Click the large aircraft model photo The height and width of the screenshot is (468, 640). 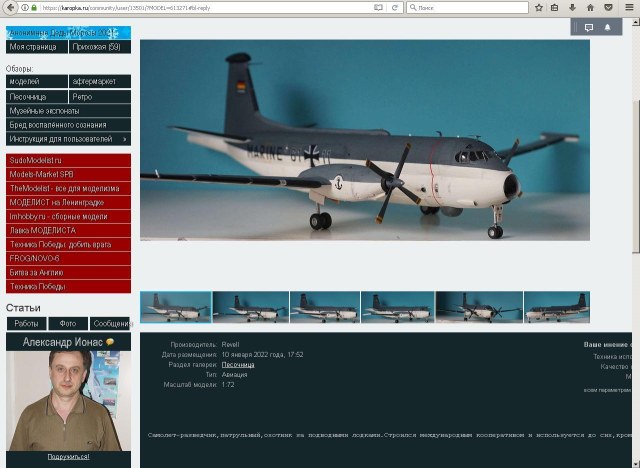364,140
